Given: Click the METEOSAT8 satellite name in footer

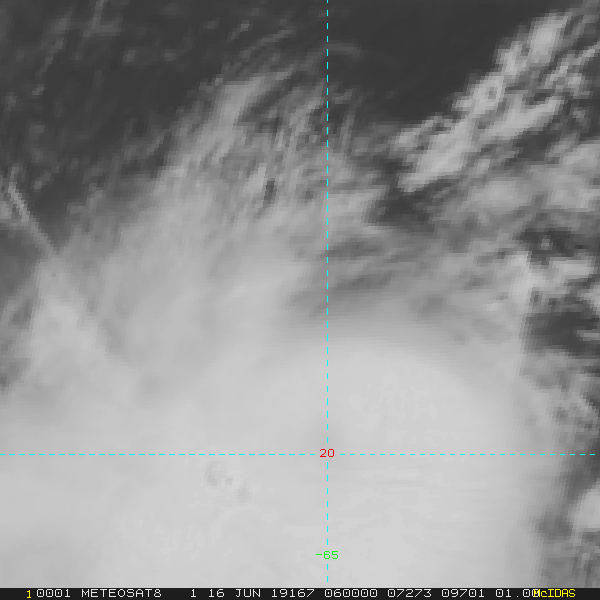Looking at the screenshot, I should tap(121, 593).
